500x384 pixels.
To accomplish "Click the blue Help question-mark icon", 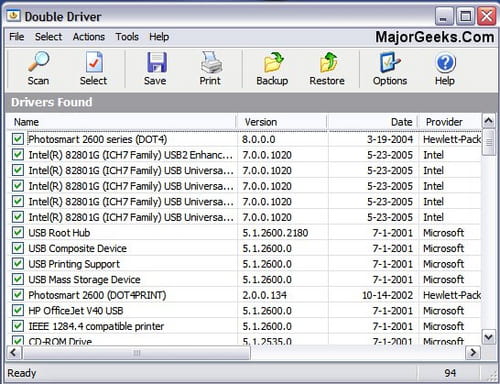I will tap(445, 62).
